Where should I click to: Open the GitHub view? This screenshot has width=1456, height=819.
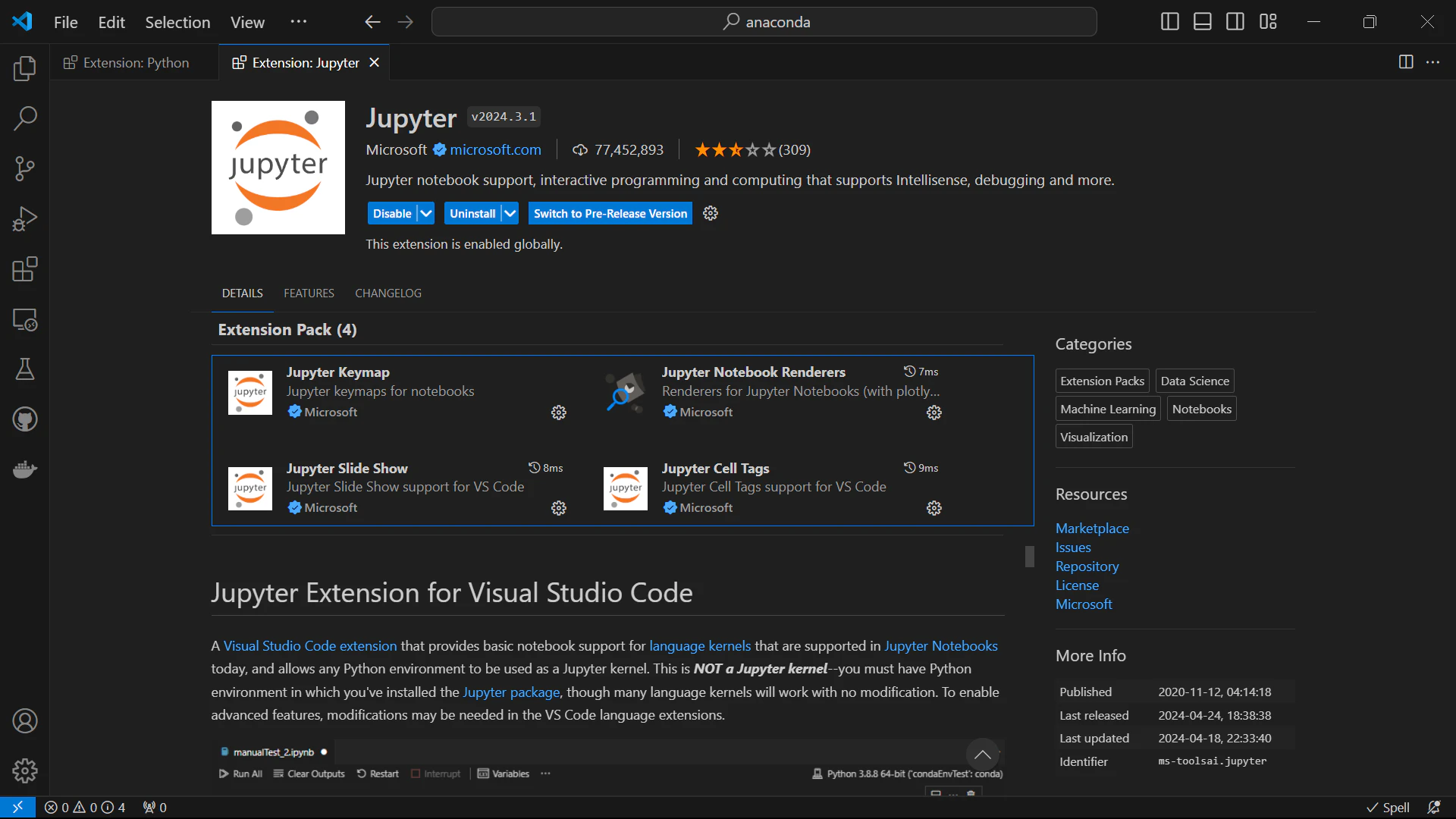coord(25,419)
